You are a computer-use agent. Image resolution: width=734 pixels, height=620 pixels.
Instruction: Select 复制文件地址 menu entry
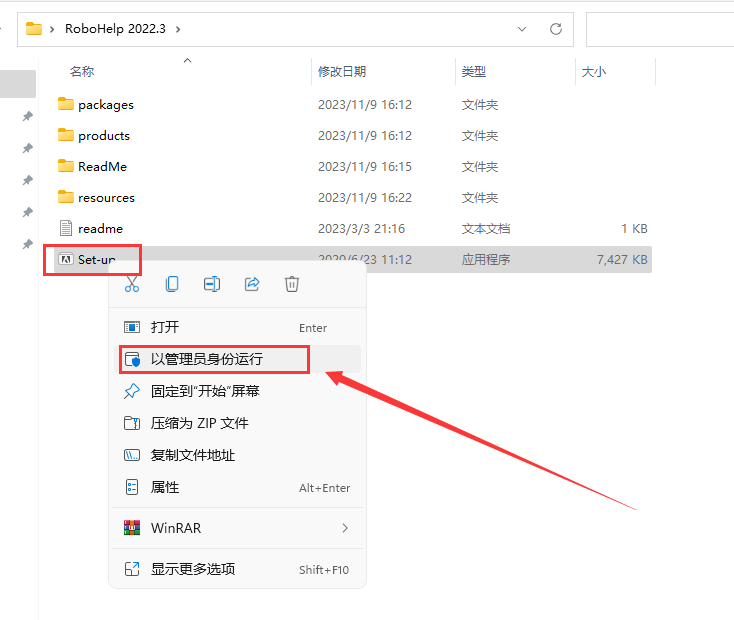[237, 455]
